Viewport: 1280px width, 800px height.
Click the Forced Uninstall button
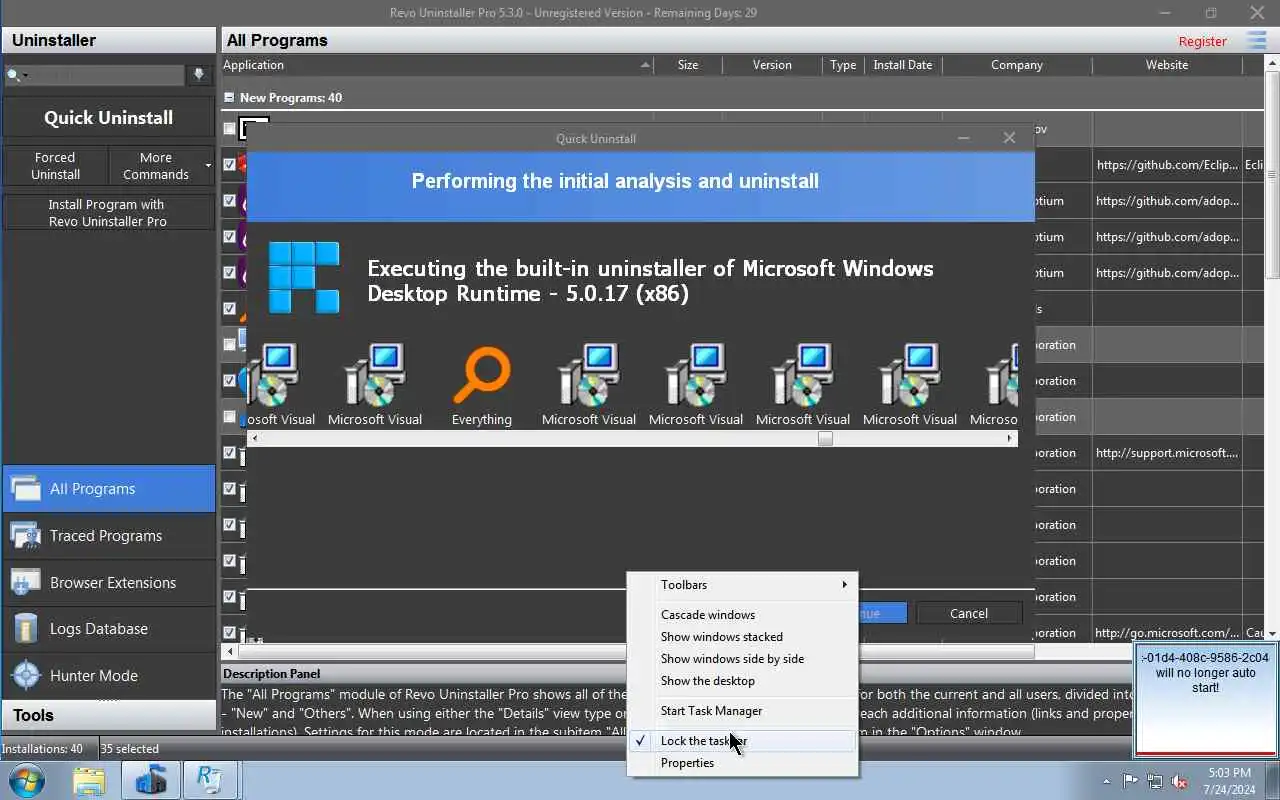tap(55, 166)
